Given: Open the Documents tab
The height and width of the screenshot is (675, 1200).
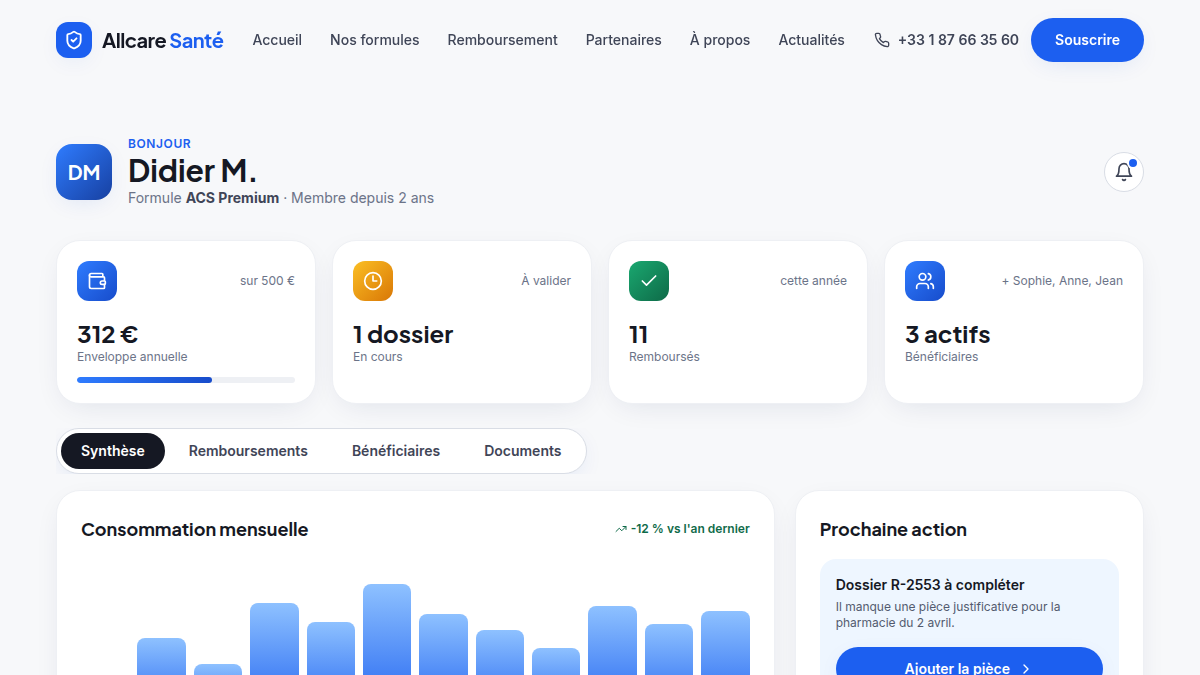Looking at the screenshot, I should coord(523,451).
